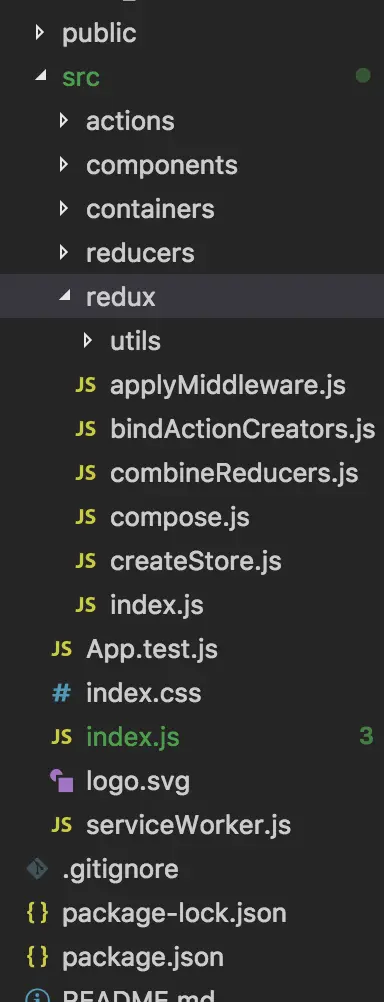Expand the public folder arrow
The image size is (384, 1002).
click(x=40, y=32)
